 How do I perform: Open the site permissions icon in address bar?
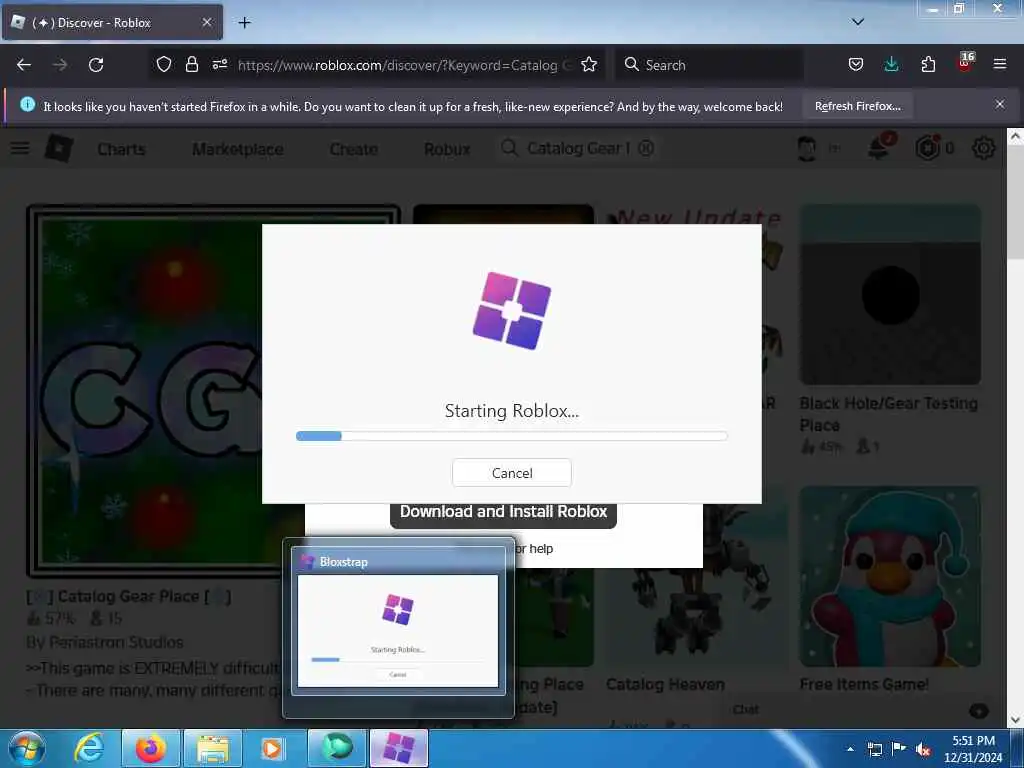click(x=220, y=65)
